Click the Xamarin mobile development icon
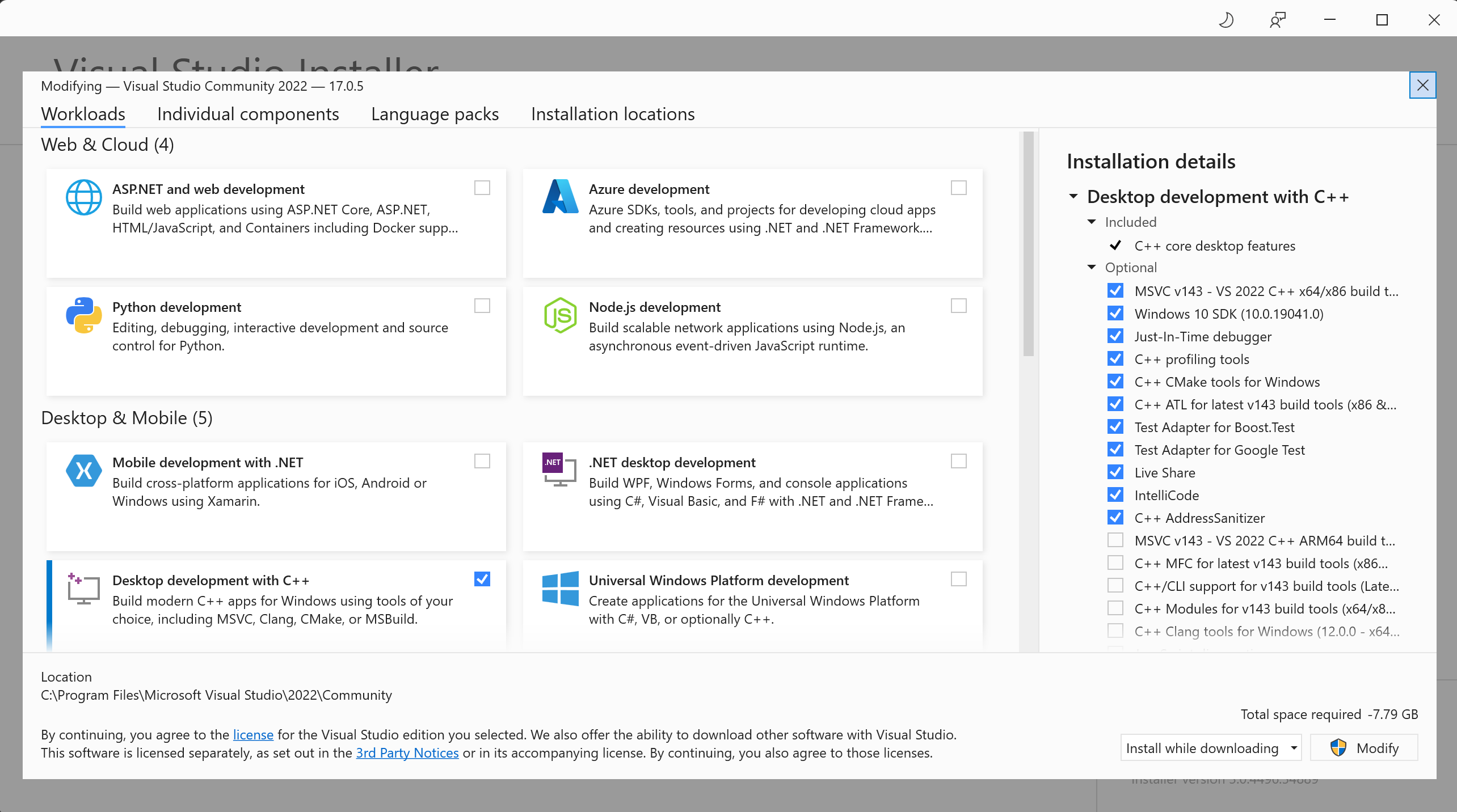 (83, 470)
